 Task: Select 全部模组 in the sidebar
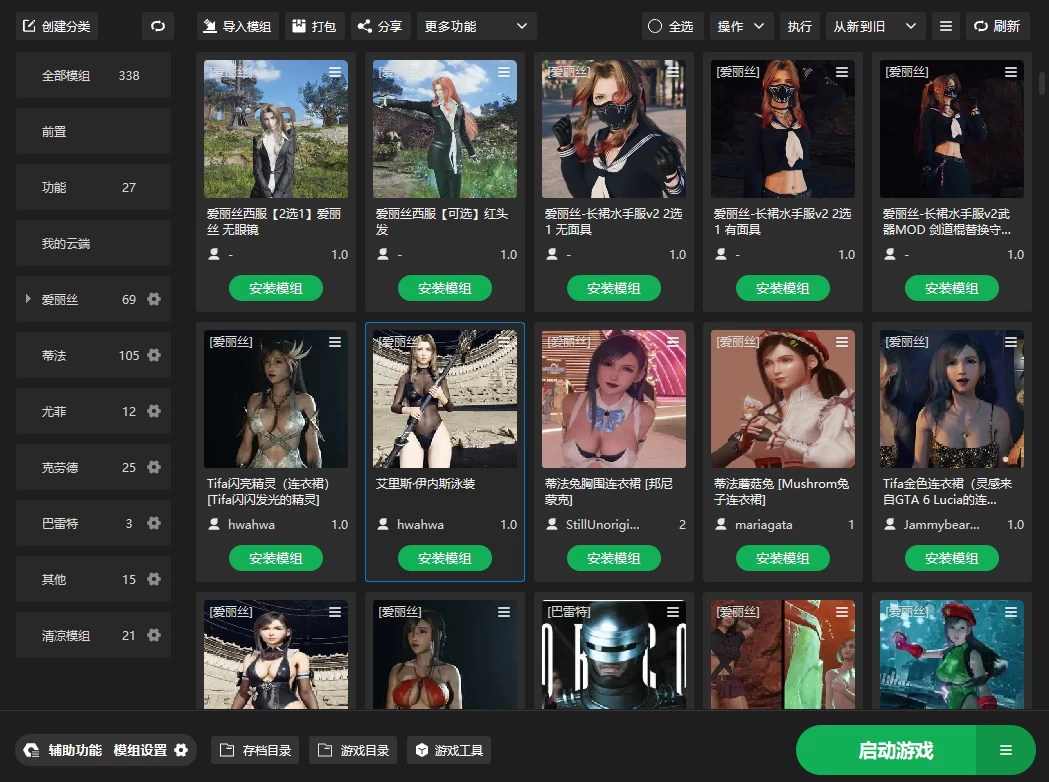pos(93,75)
